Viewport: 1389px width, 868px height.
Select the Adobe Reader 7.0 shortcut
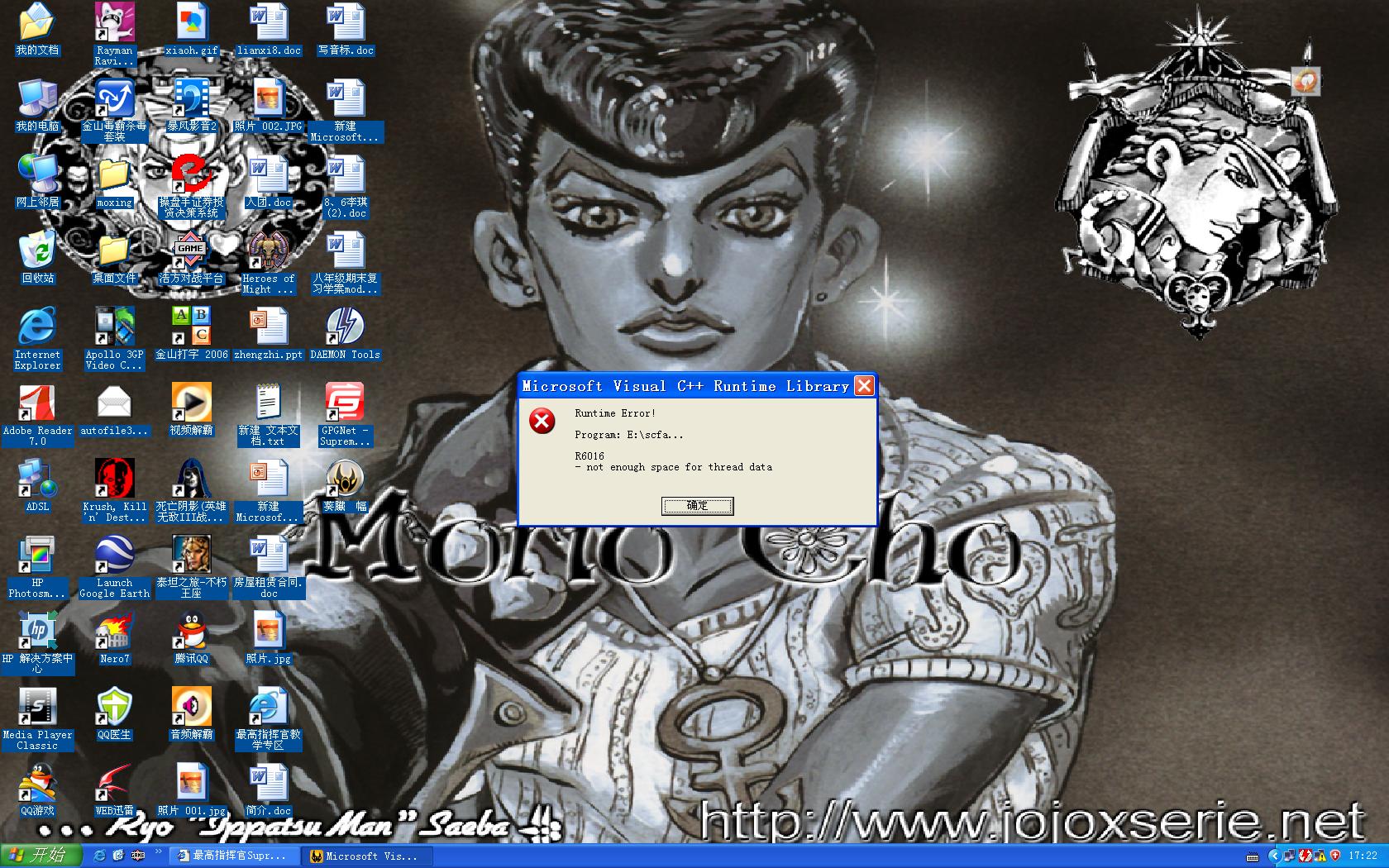37,415
